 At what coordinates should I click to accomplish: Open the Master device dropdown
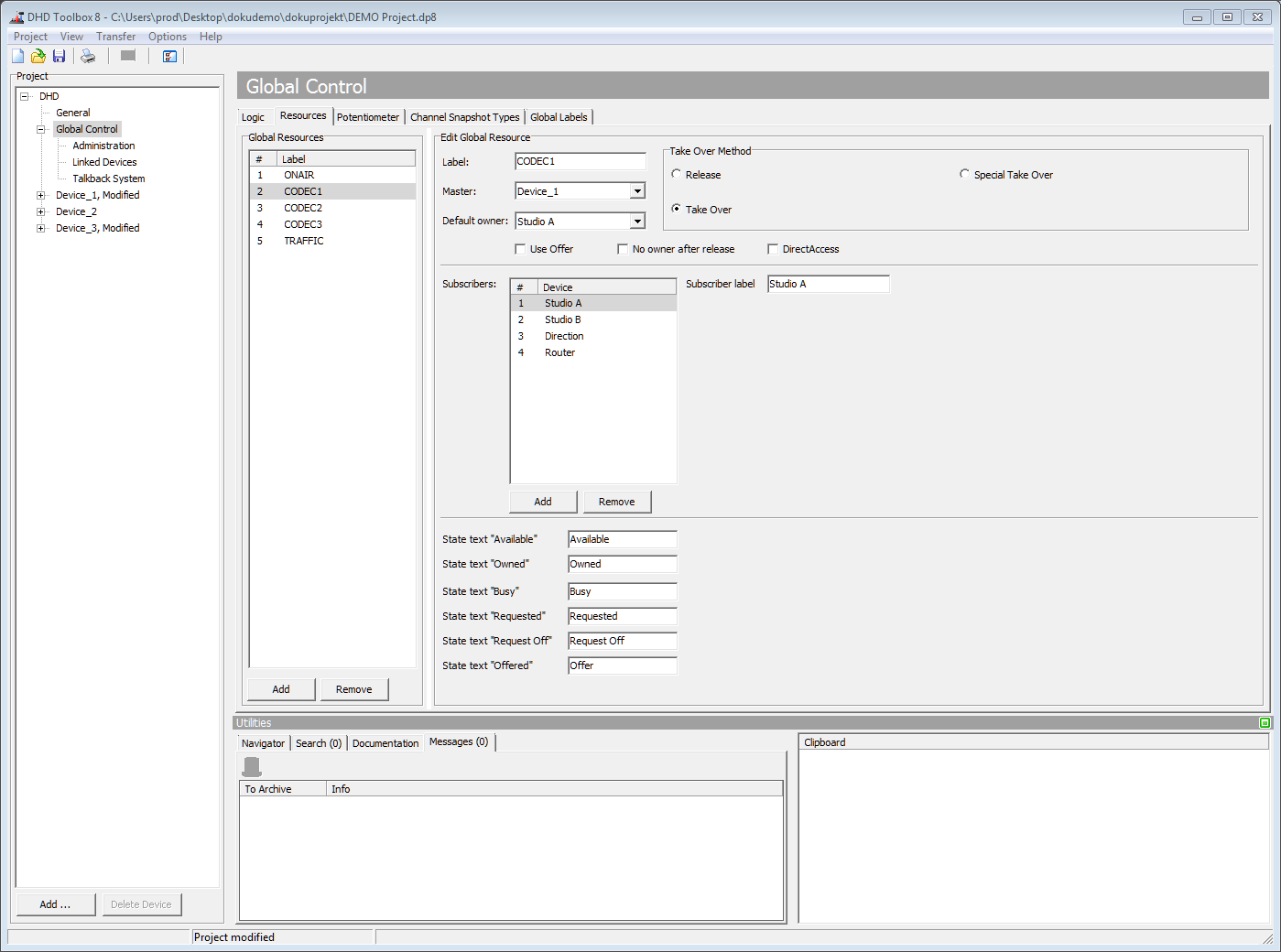637,190
